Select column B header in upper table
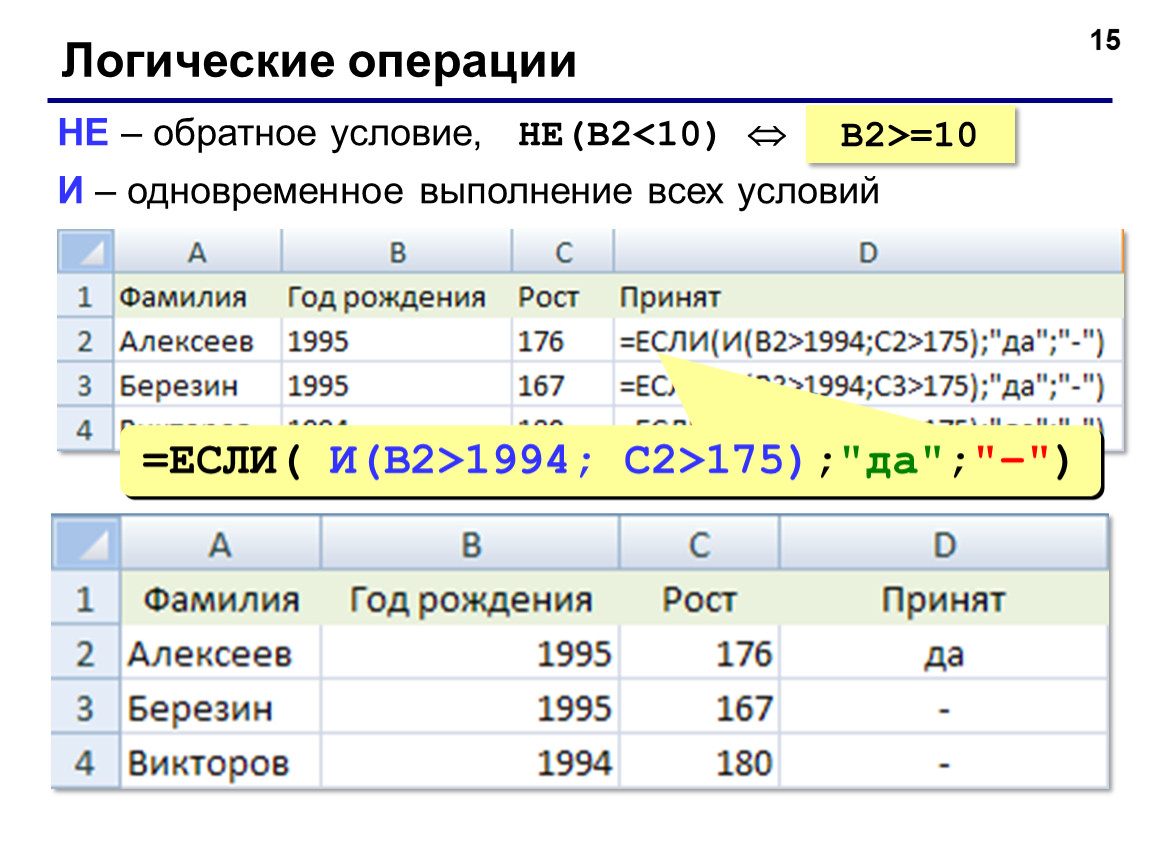The width and height of the screenshot is (1150, 864). click(x=397, y=252)
